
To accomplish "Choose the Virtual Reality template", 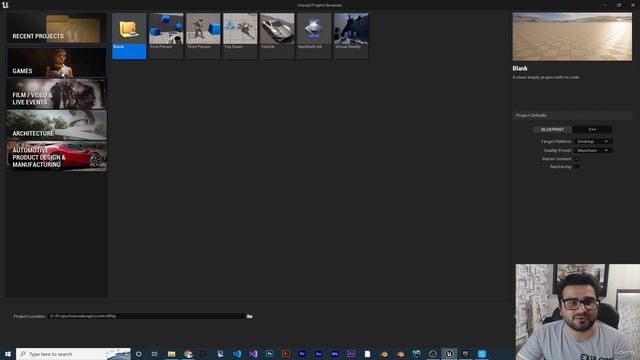I will coord(351,36).
